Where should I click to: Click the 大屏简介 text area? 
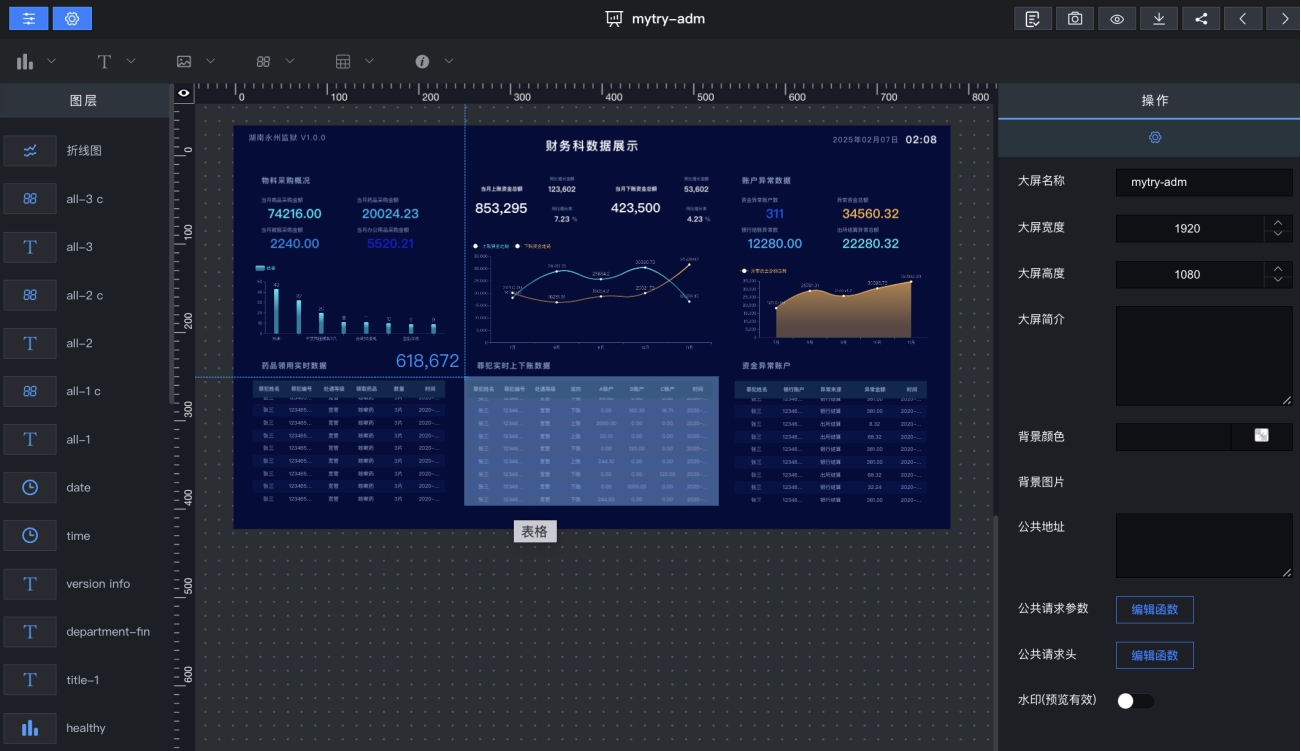coord(1204,356)
